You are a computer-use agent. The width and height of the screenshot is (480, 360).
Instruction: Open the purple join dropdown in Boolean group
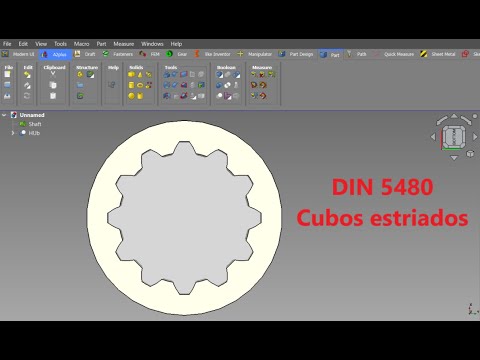click(228, 96)
